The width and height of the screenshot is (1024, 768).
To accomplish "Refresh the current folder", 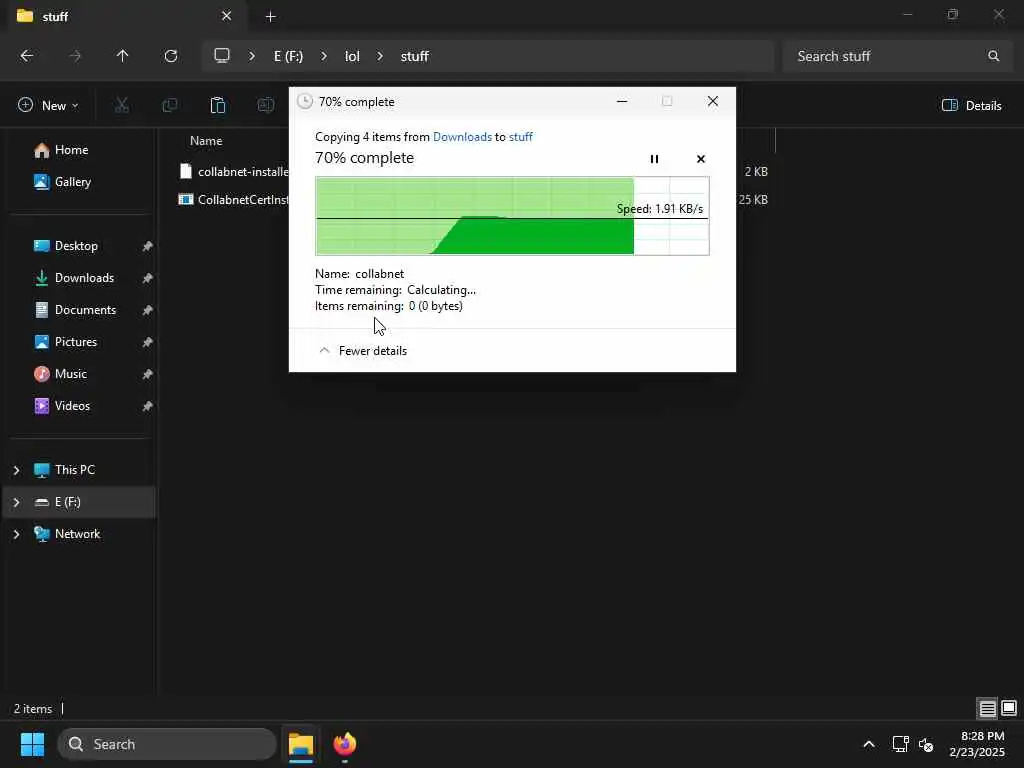I will pyautogui.click(x=171, y=56).
